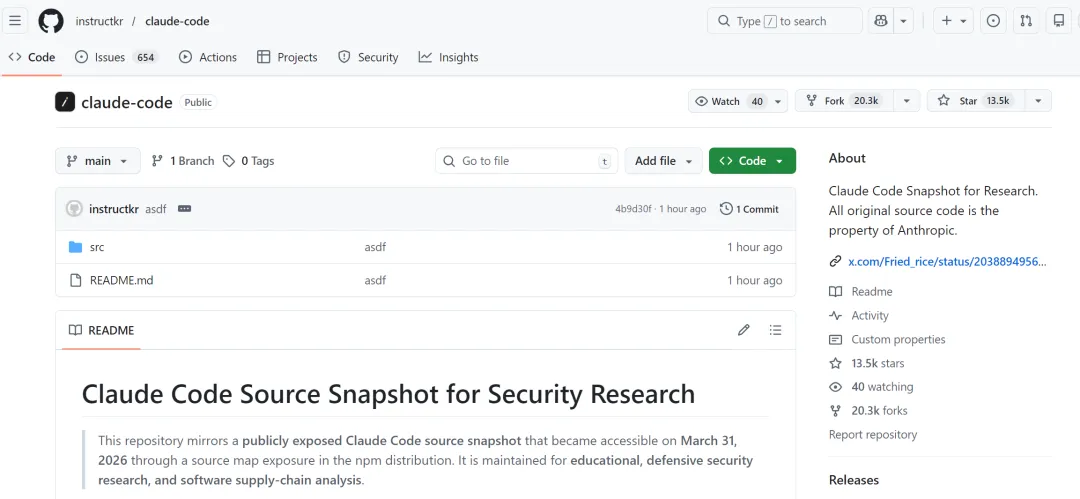Open the Fork options dropdown arrow

coord(905,101)
